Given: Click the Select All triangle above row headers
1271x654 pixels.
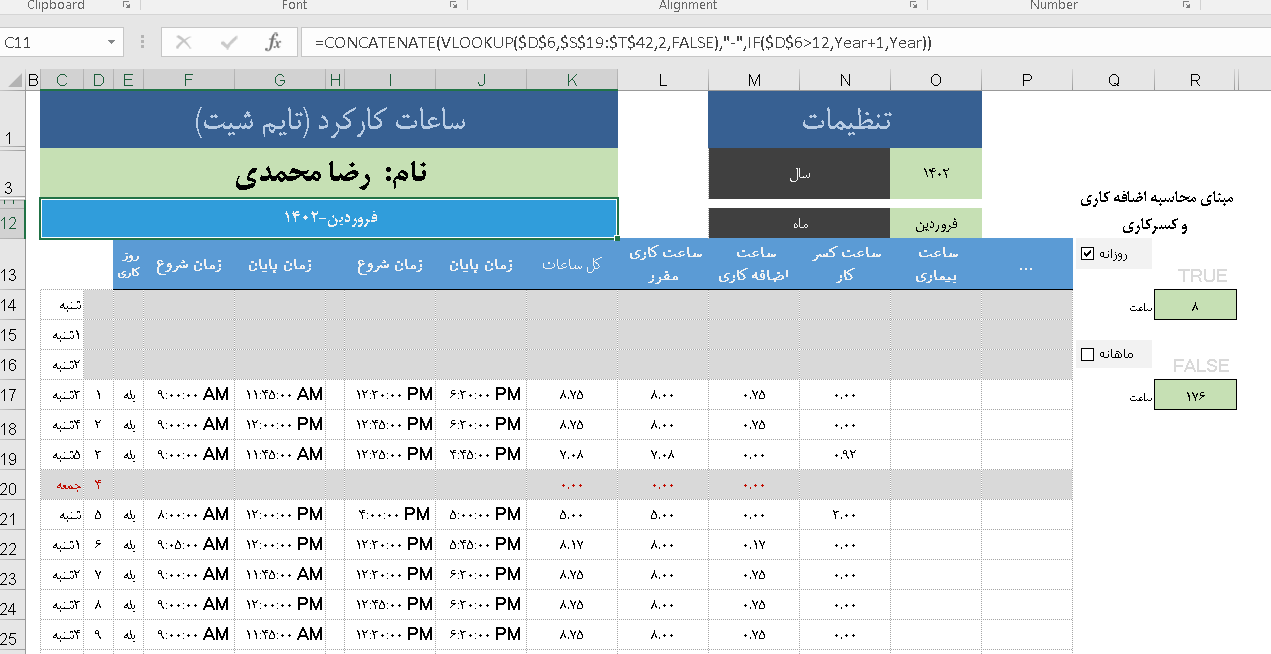Looking at the screenshot, I should [15, 79].
